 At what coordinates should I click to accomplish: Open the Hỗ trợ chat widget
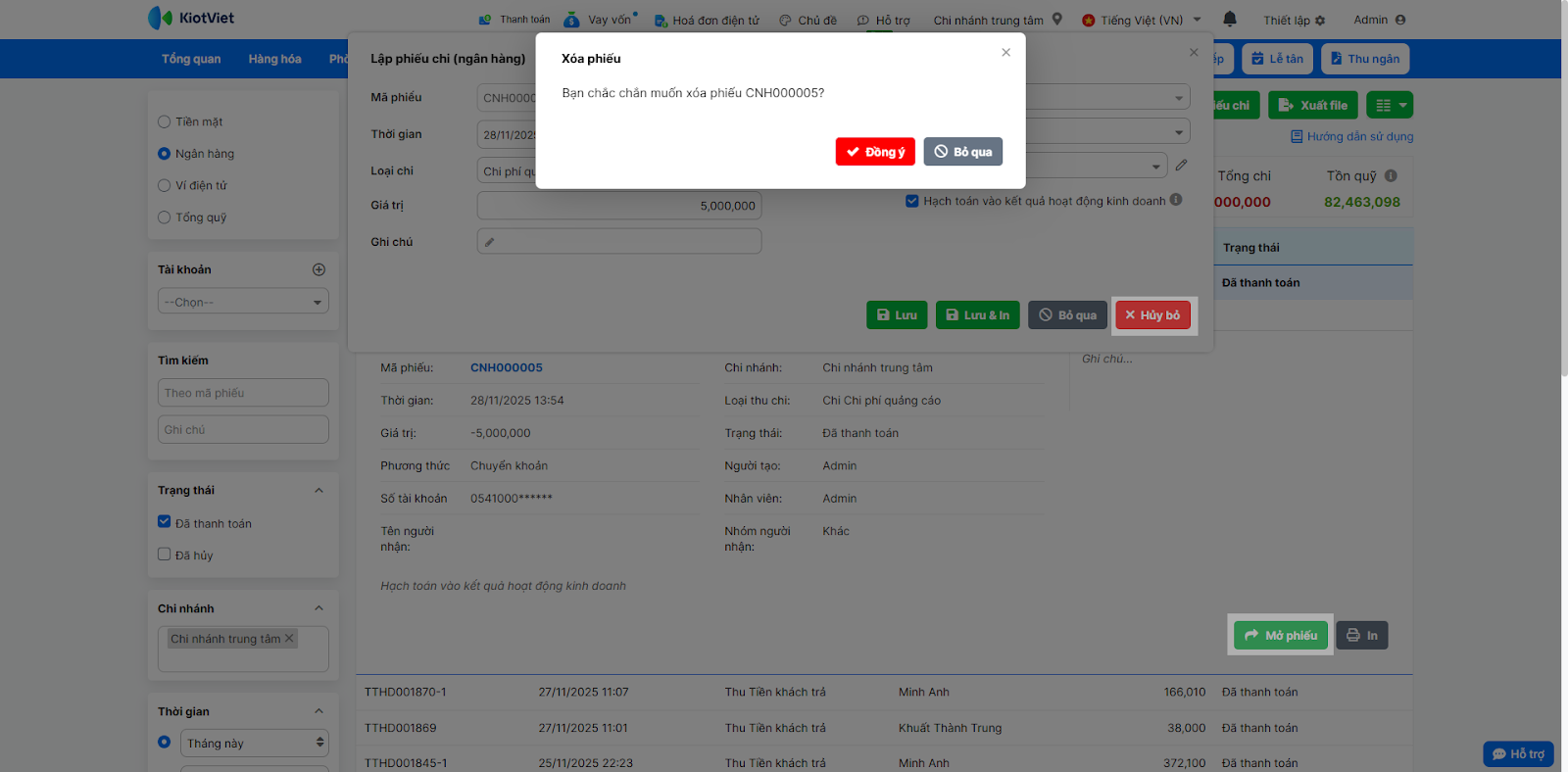coord(1518,754)
